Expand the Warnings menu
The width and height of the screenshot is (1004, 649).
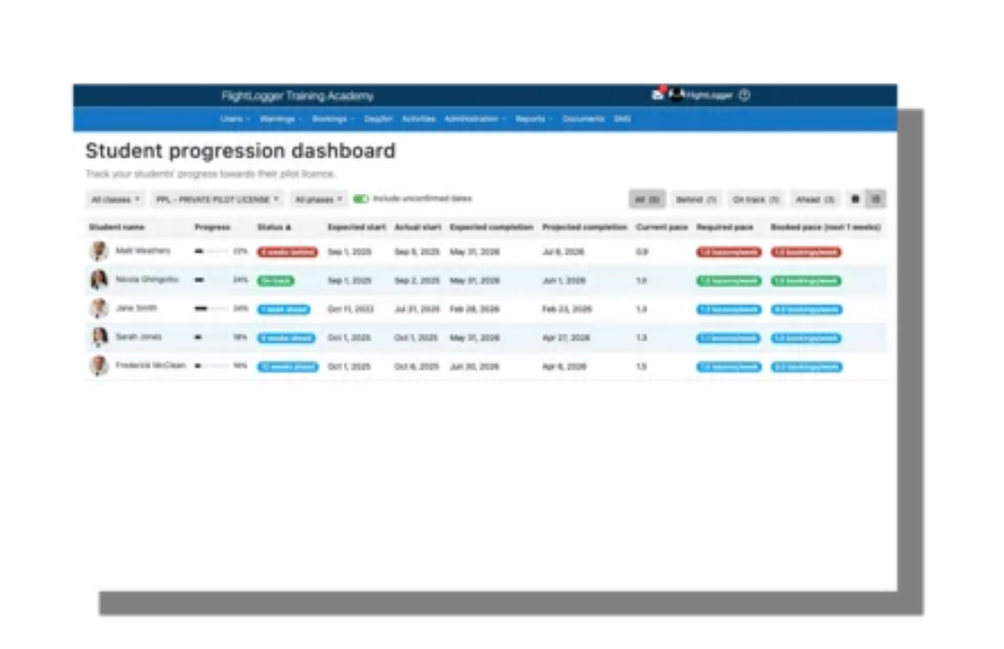click(x=280, y=119)
